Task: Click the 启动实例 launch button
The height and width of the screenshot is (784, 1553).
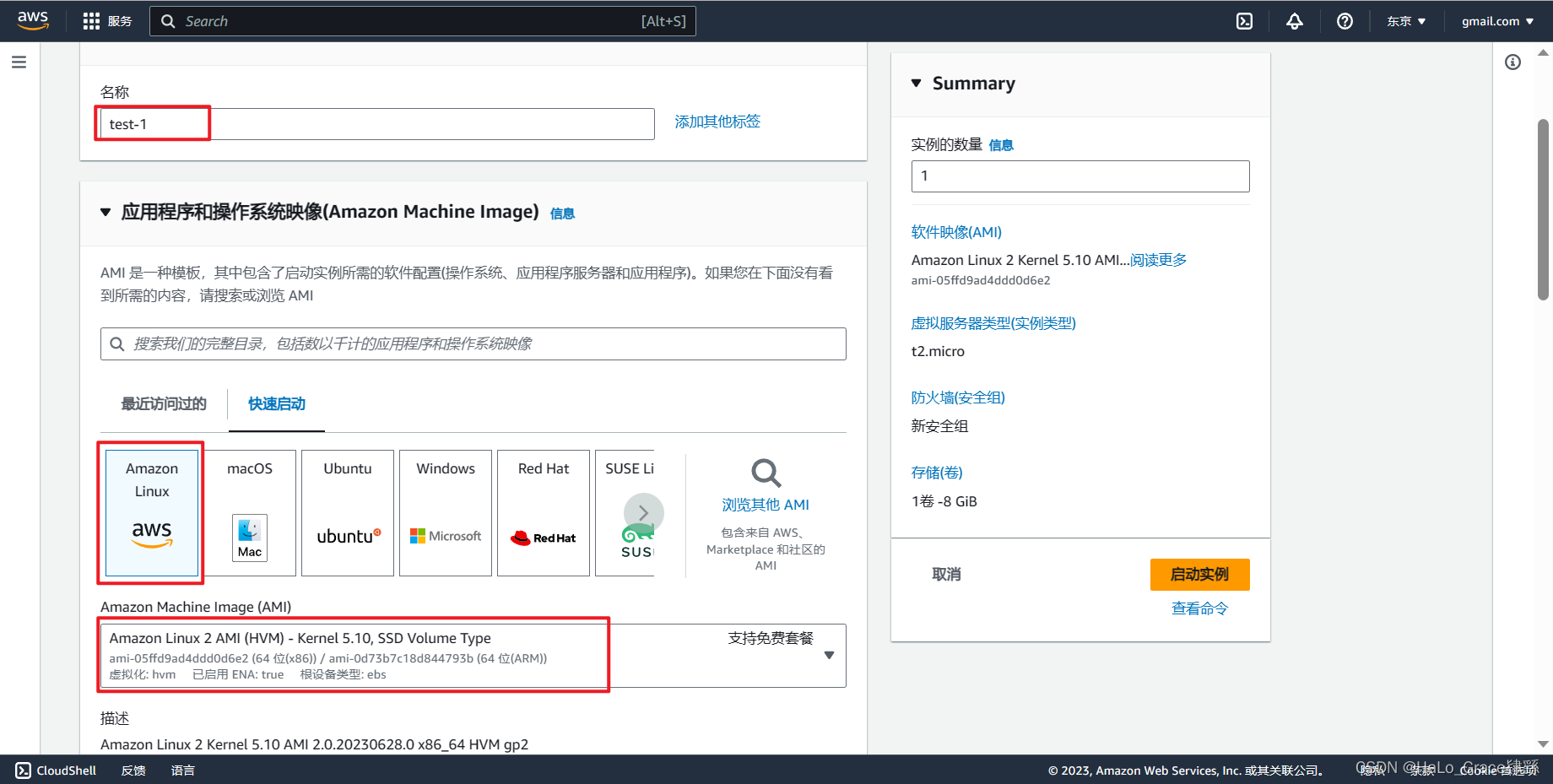Action: pyautogui.click(x=1199, y=575)
